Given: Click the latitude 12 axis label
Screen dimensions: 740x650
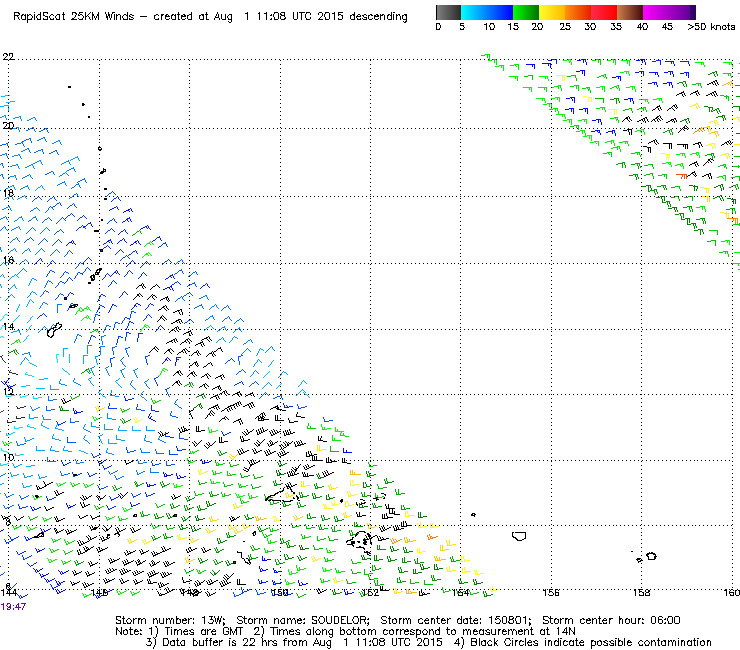Looking at the screenshot, I should pyautogui.click(x=8, y=391).
